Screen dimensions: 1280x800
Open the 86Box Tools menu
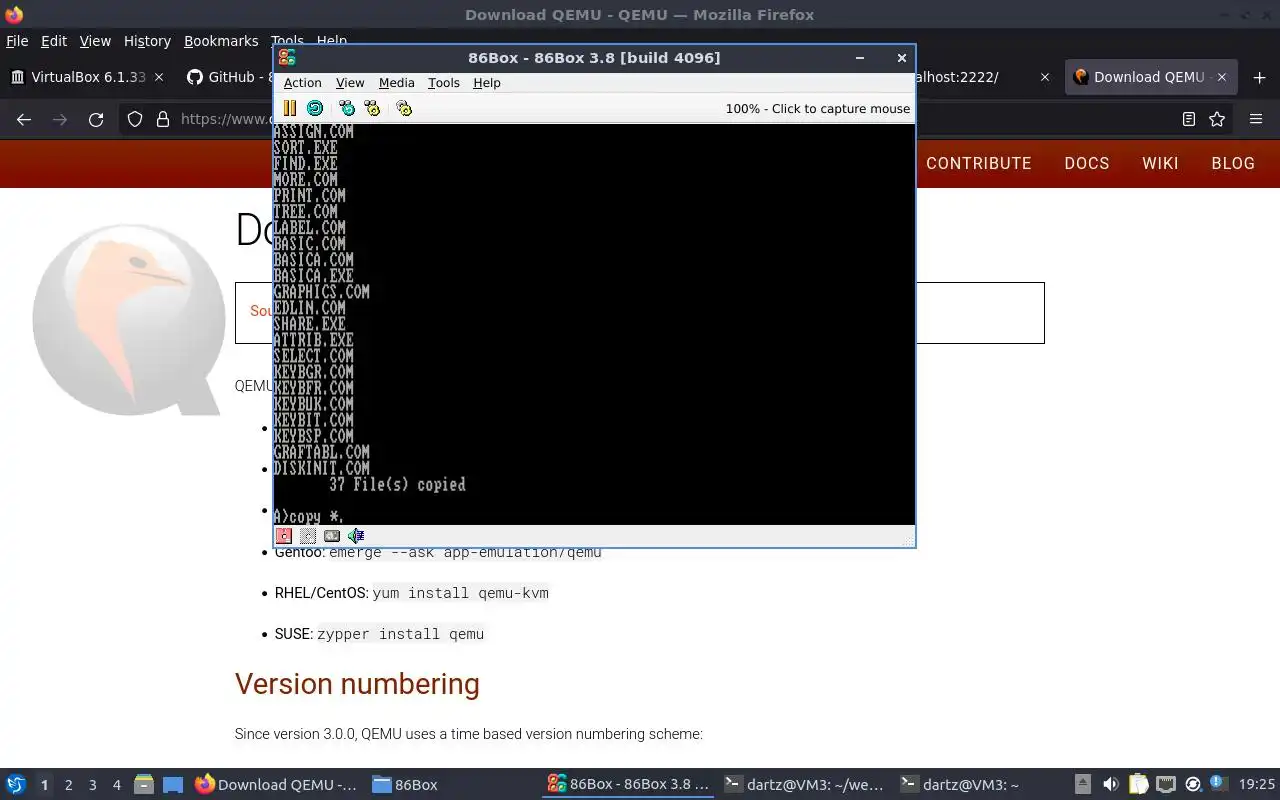[444, 83]
